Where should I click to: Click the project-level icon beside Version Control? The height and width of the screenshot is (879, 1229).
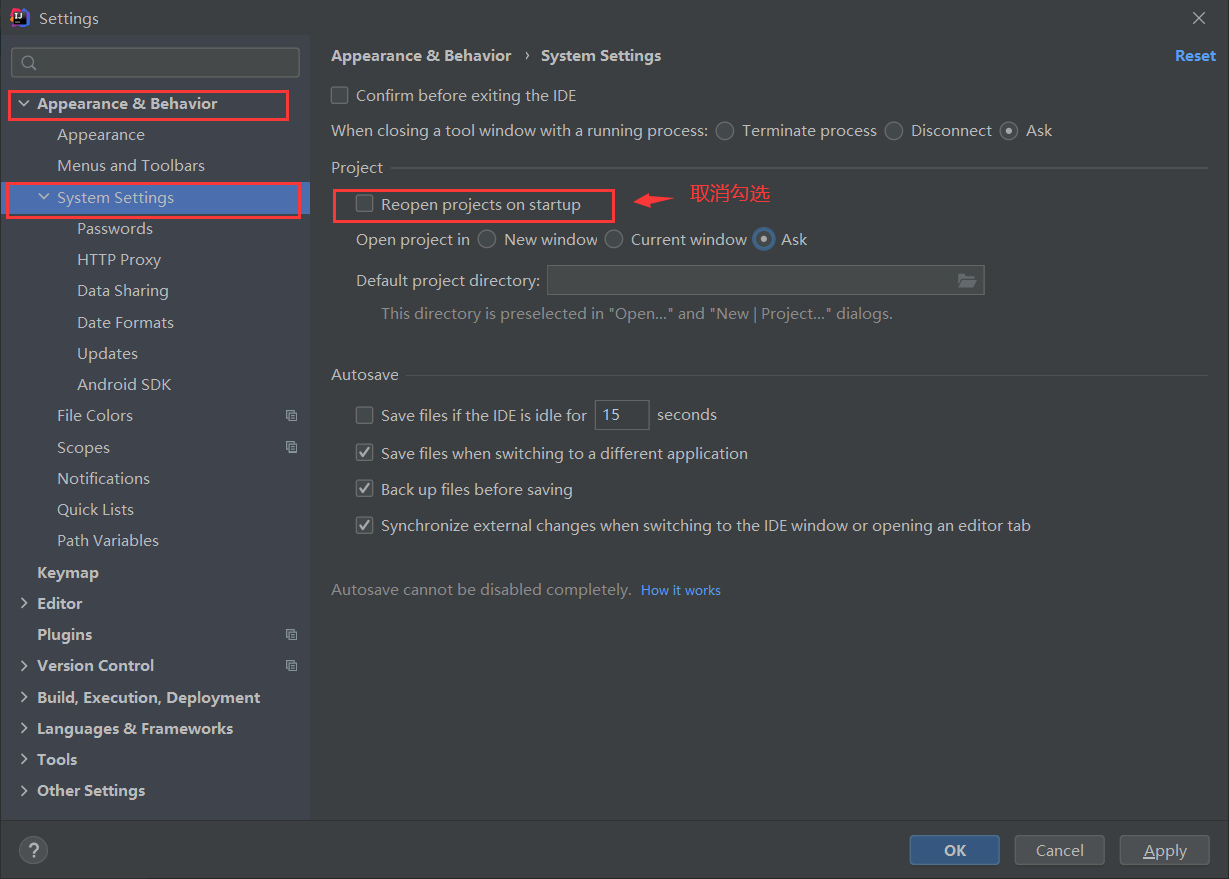(x=291, y=665)
